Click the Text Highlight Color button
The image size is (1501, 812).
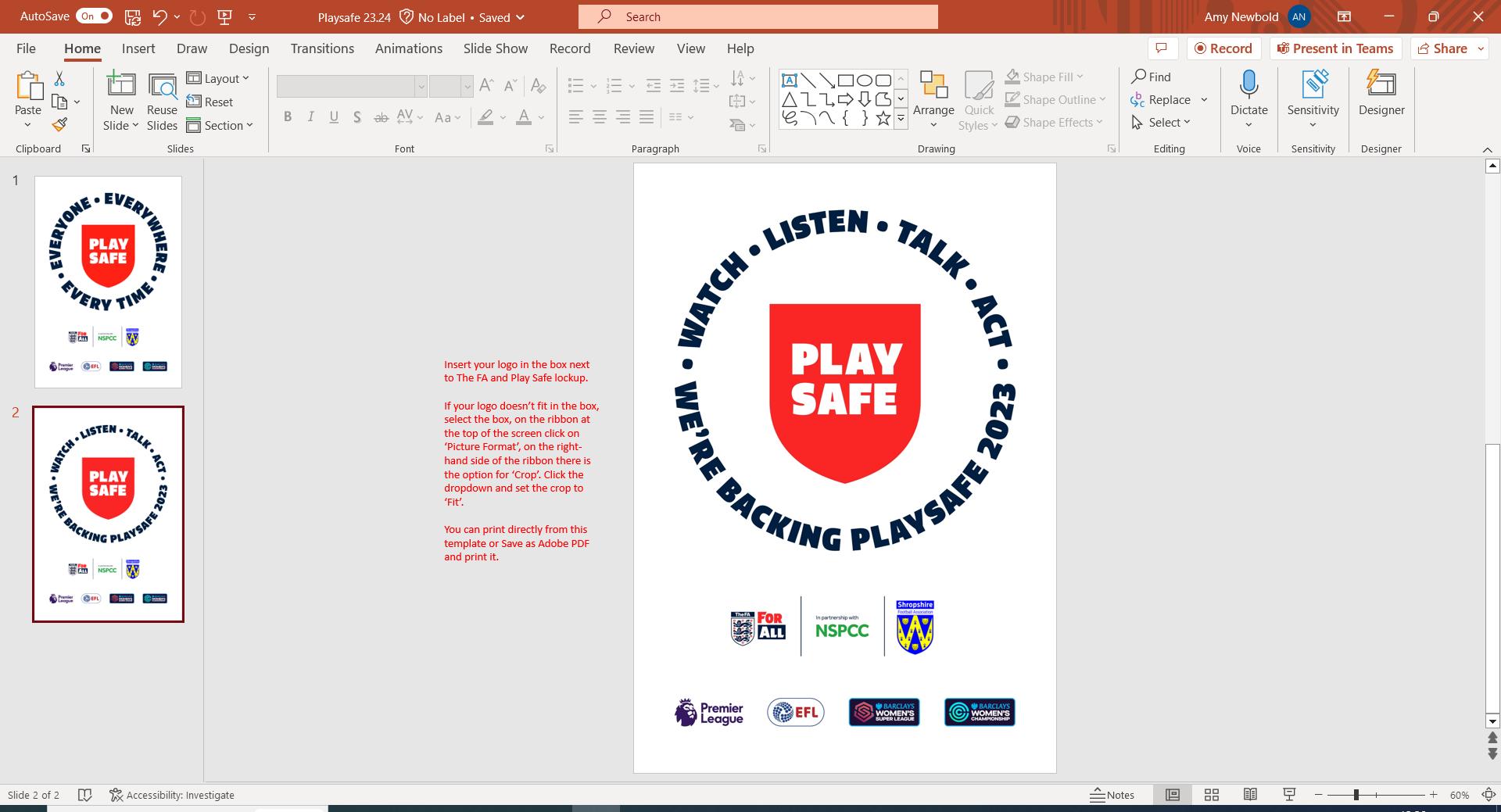point(485,117)
